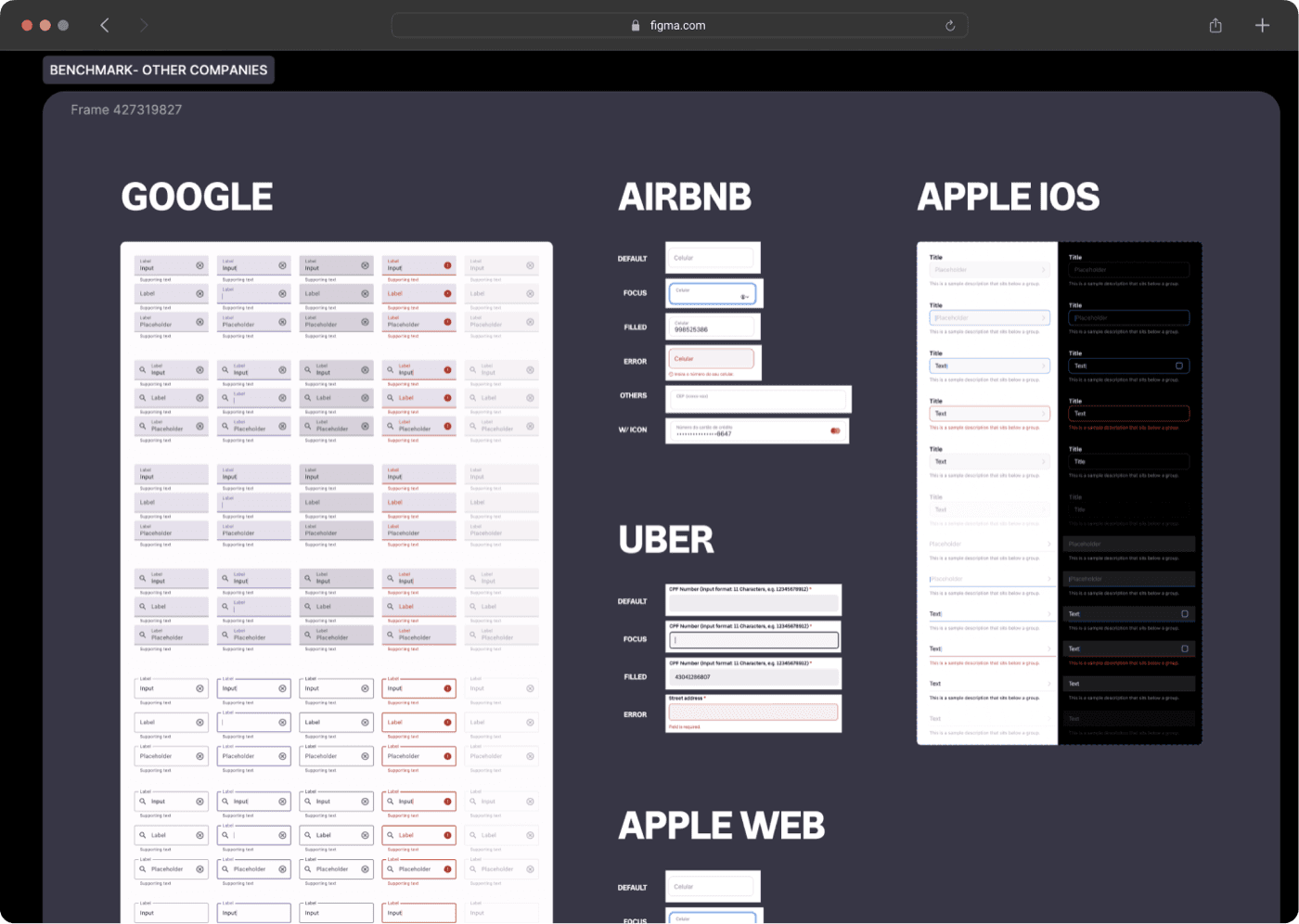1299x924 pixels.
Task: Click the AIRBNB heading
Action: point(685,197)
